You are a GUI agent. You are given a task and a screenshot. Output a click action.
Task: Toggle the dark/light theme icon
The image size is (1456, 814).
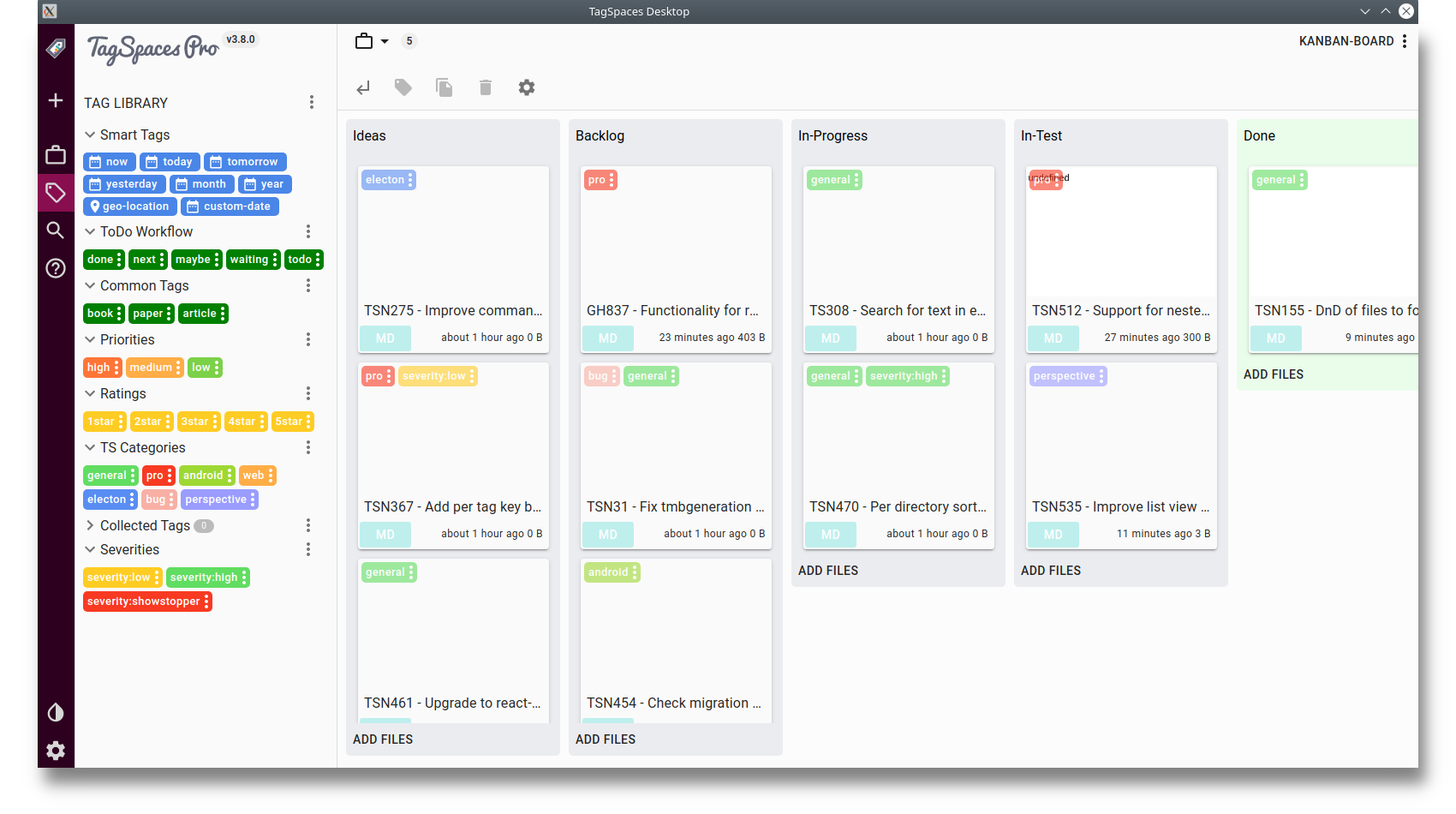tap(56, 712)
